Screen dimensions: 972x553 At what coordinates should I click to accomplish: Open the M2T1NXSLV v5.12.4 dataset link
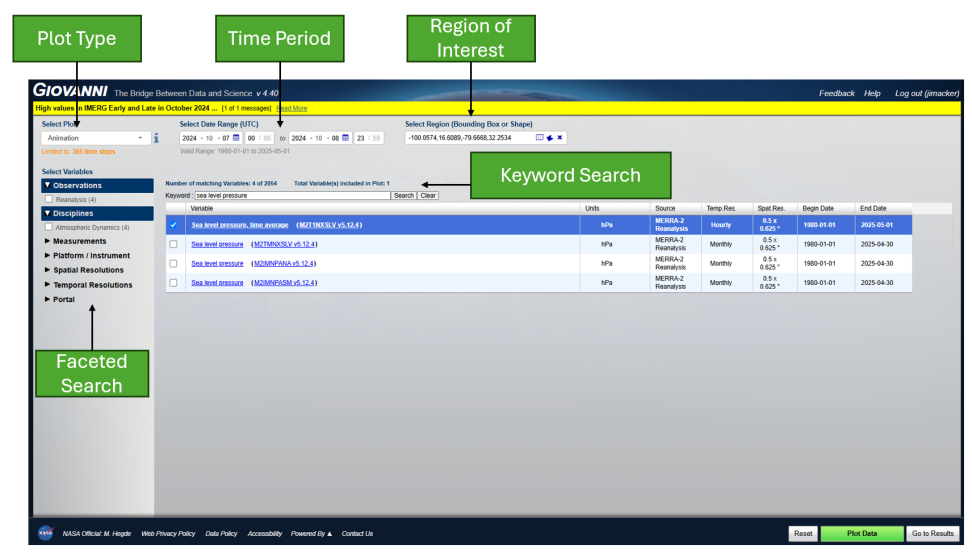(330, 225)
